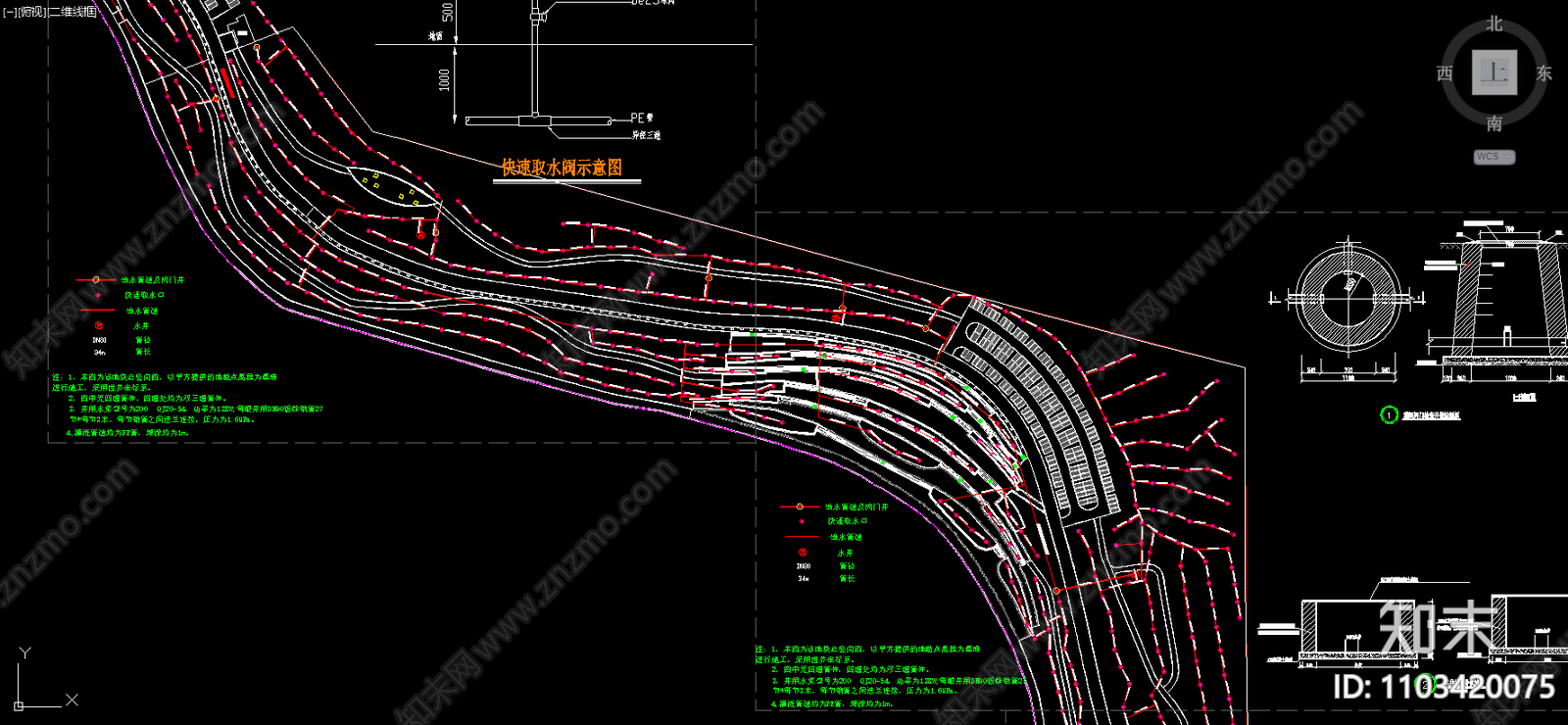Image resolution: width=1568 pixels, height=725 pixels.
Task: Rotate view to 南 on ViewCube compass
Action: pyautogui.click(x=1494, y=123)
